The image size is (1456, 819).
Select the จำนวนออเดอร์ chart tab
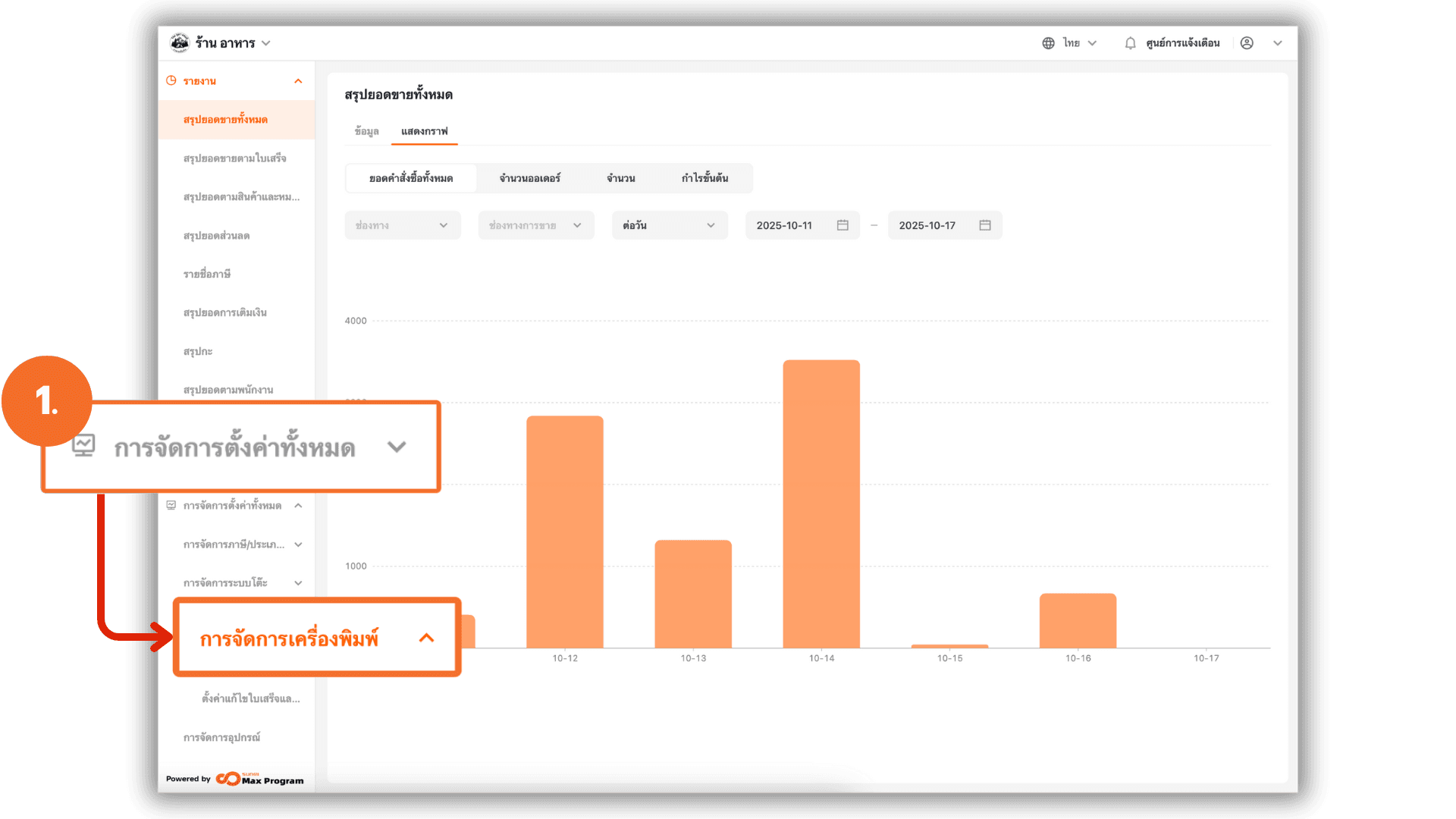(529, 178)
